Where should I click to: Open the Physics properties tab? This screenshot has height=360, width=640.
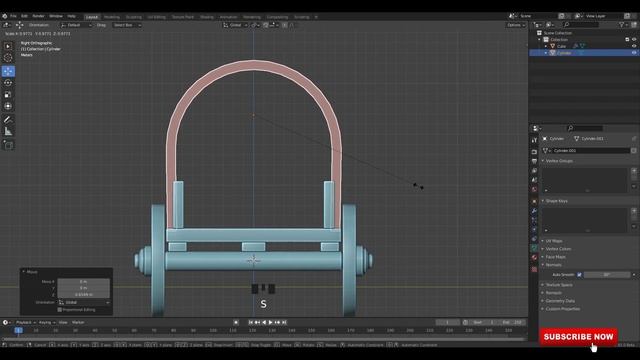click(534, 229)
